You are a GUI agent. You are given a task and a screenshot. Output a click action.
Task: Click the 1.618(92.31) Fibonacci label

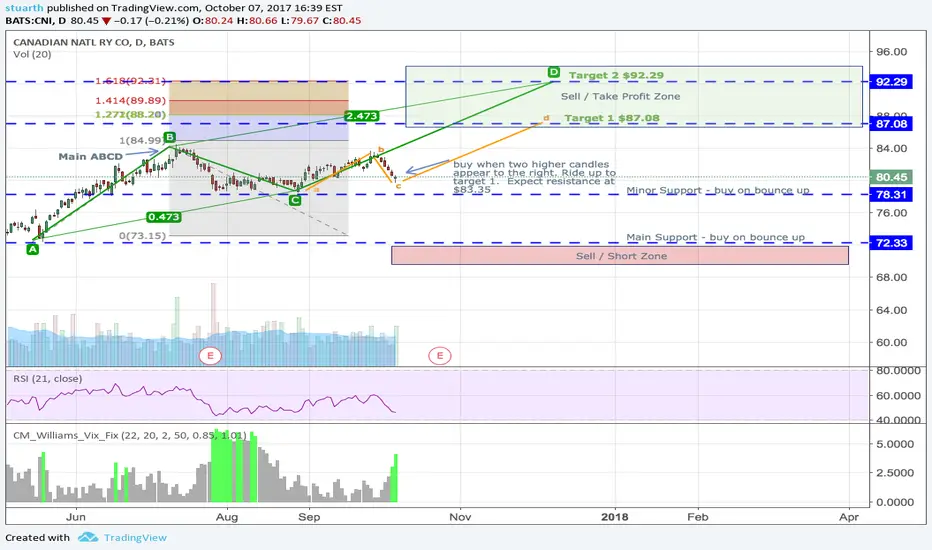(130, 81)
